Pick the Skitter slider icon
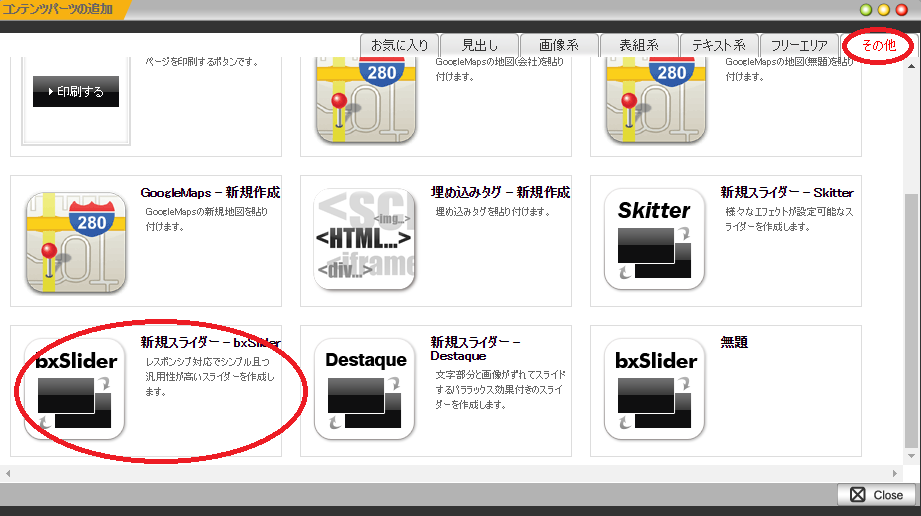This screenshot has width=921, height=516. click(x=654, y=239)
